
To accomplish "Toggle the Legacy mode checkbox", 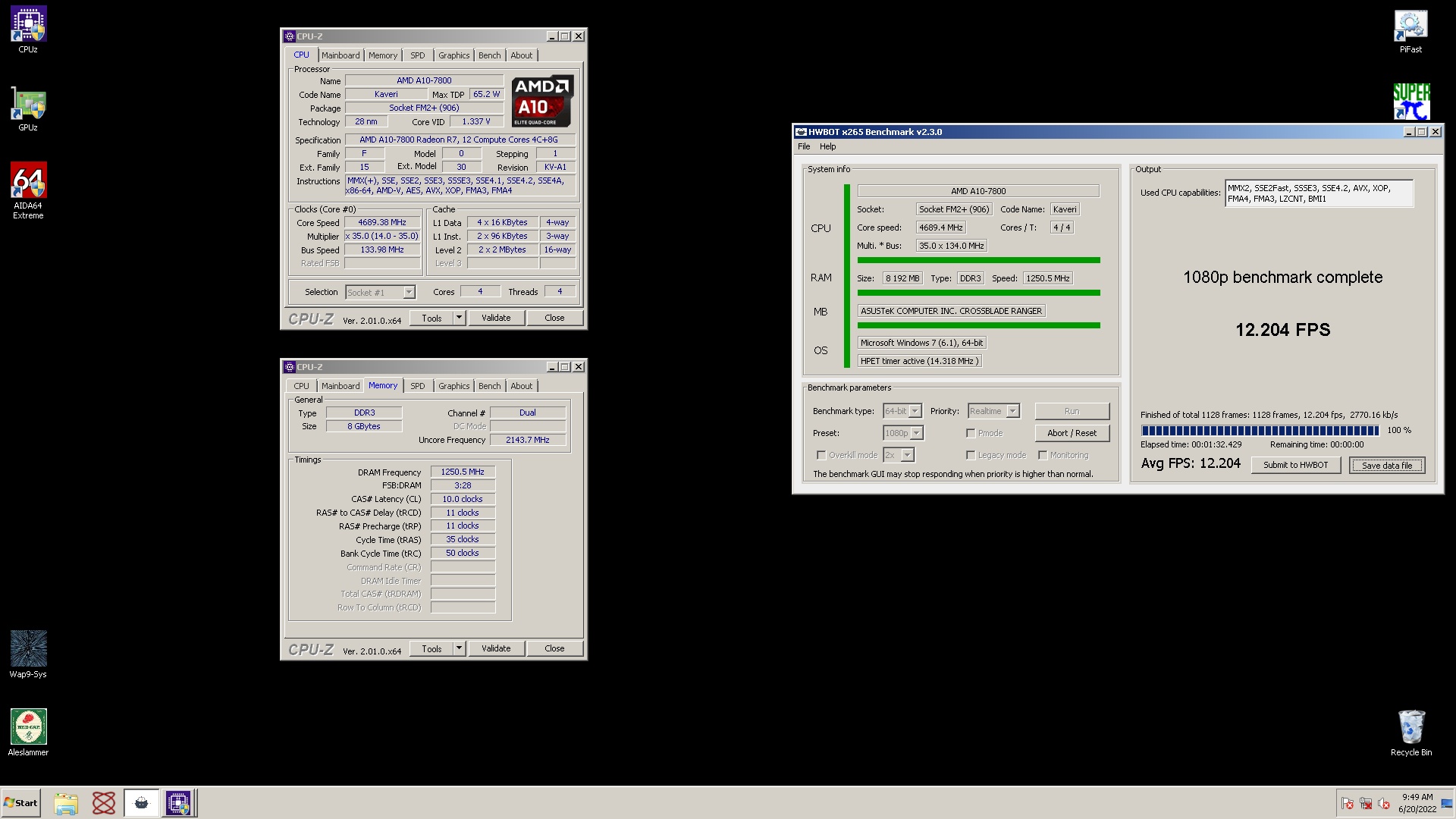I will coord(971,455).
